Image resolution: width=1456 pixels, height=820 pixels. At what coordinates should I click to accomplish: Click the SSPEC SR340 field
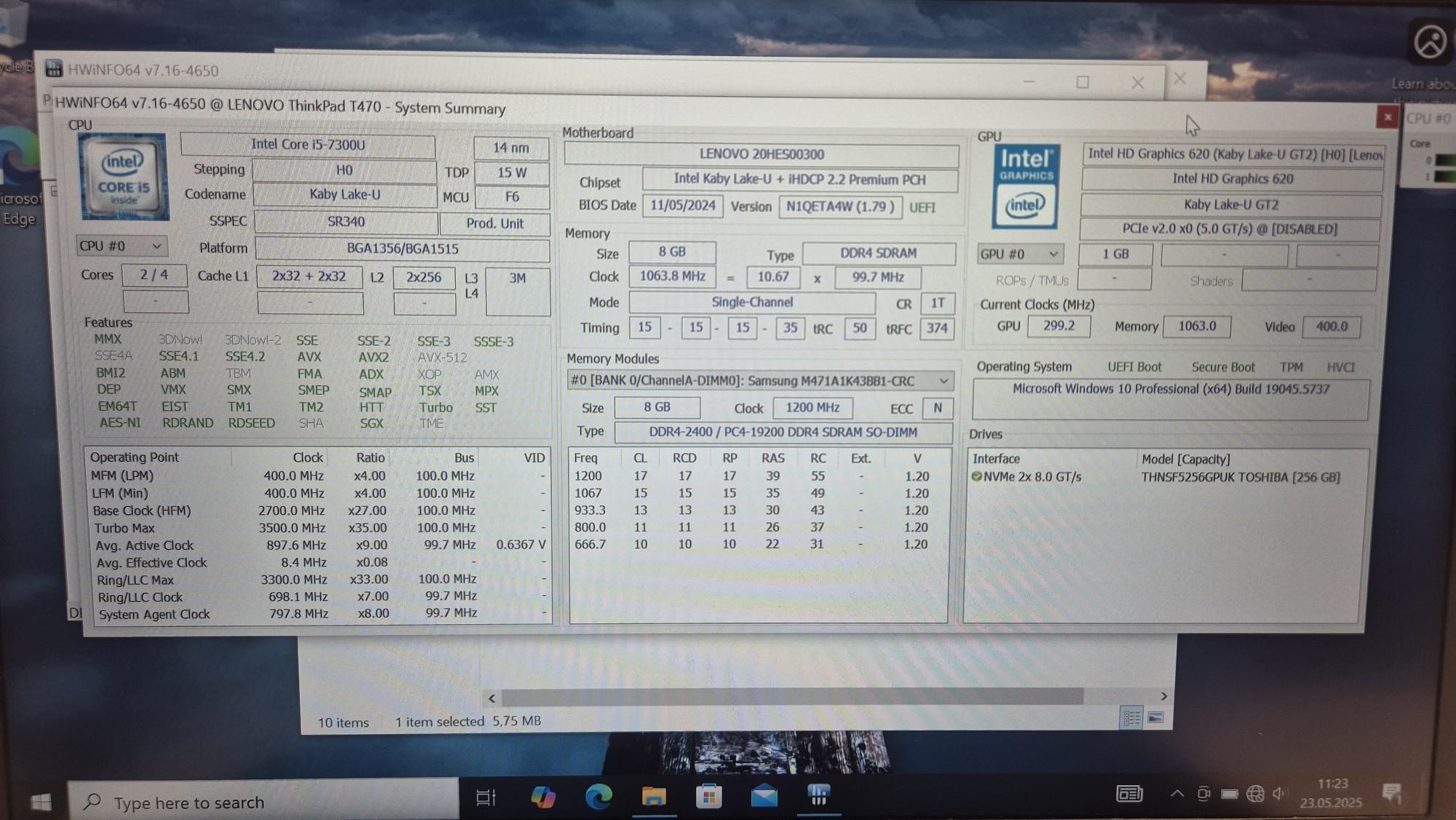[x=346, y=221]
